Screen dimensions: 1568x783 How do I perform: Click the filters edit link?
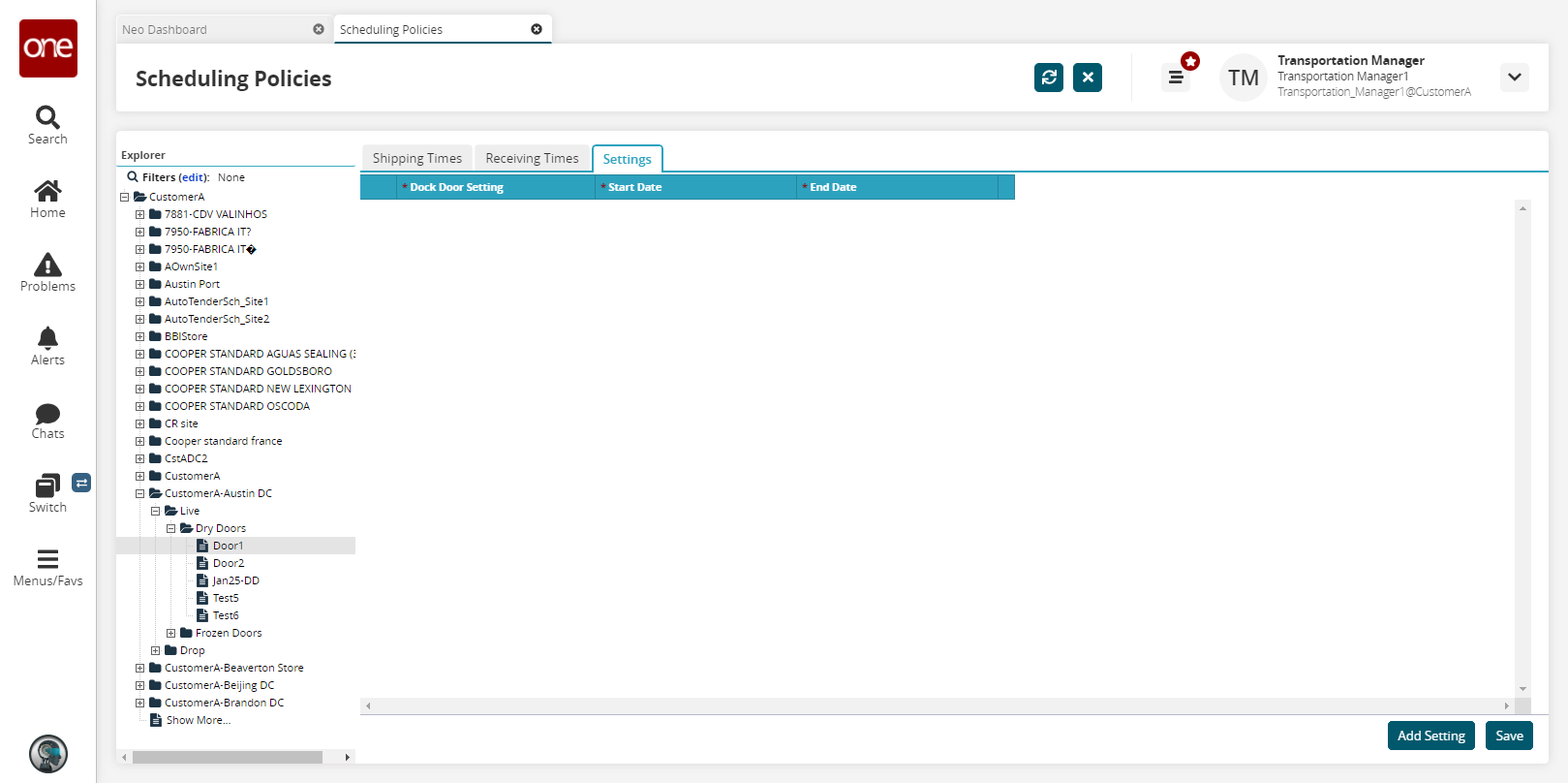pyautogui.click(x=194, y=177)
